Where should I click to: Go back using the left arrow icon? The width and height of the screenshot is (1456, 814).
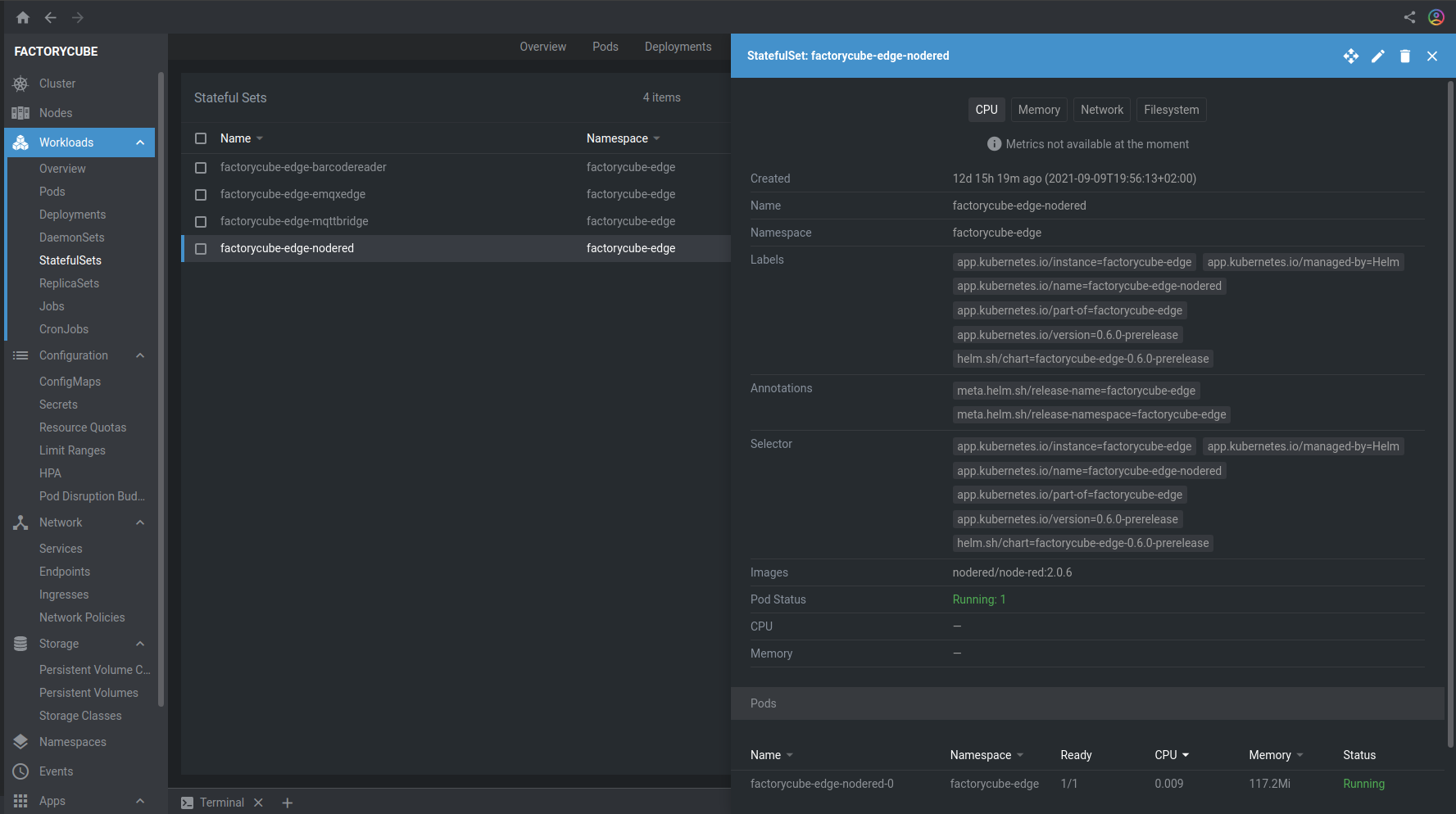[51, 17]
